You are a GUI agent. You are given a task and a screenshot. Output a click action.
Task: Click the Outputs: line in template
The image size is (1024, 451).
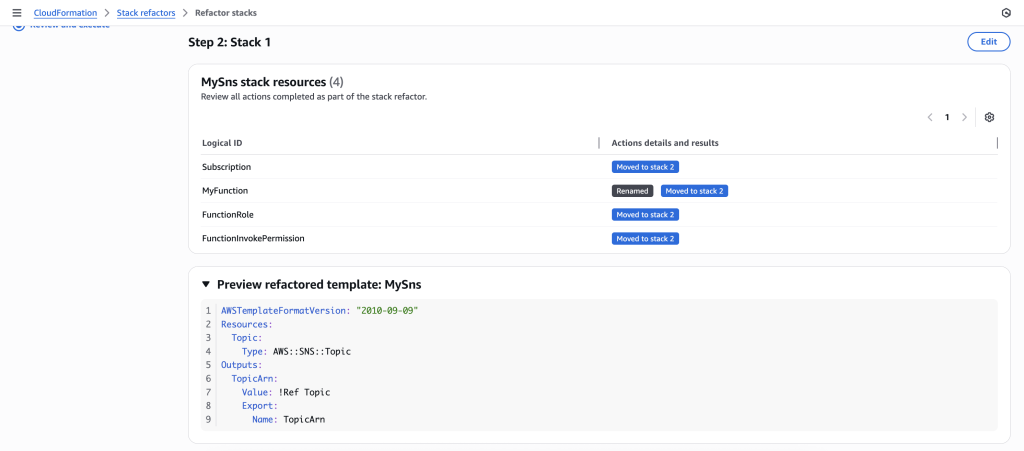pos(242,365)
